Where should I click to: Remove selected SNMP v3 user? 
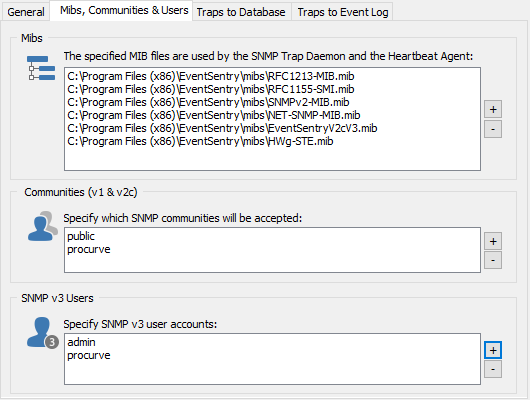493,369
